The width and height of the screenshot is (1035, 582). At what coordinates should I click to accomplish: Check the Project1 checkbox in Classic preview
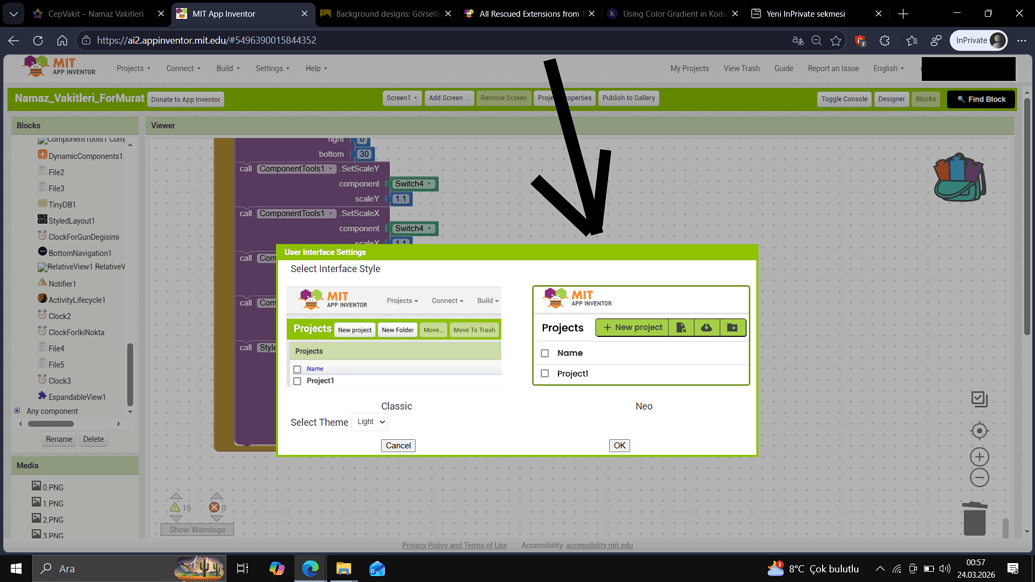point(297,381)
